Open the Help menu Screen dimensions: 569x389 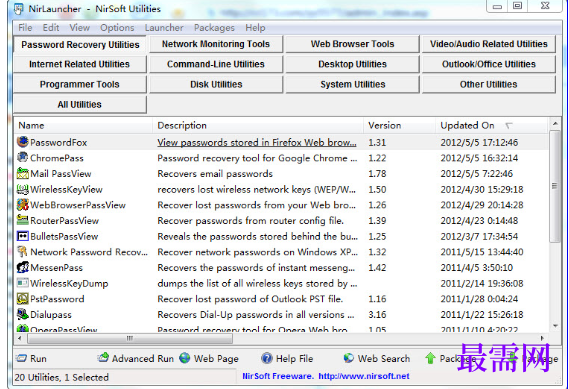(x=255, y=28)
